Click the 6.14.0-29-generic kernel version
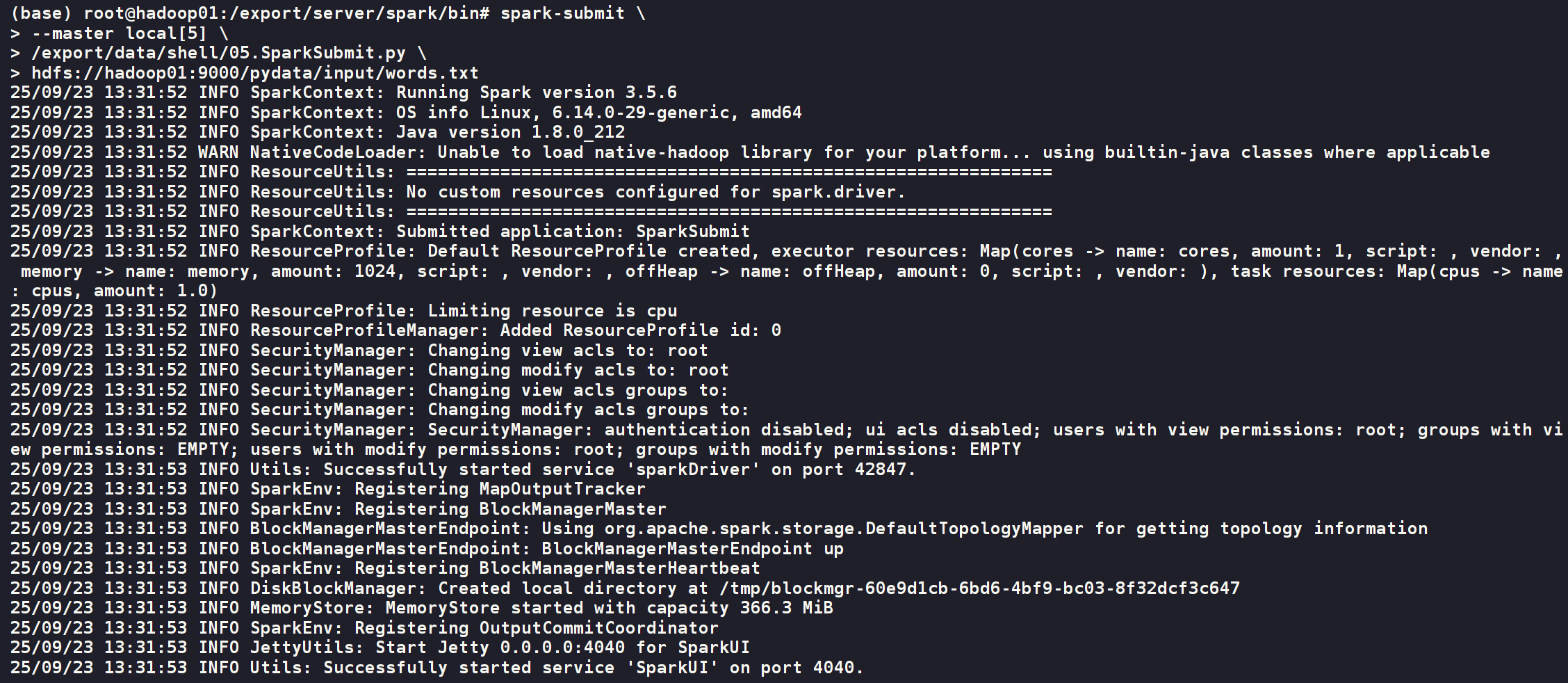Viewport: 1568px width, 683px height. click(x=645, y=113)
